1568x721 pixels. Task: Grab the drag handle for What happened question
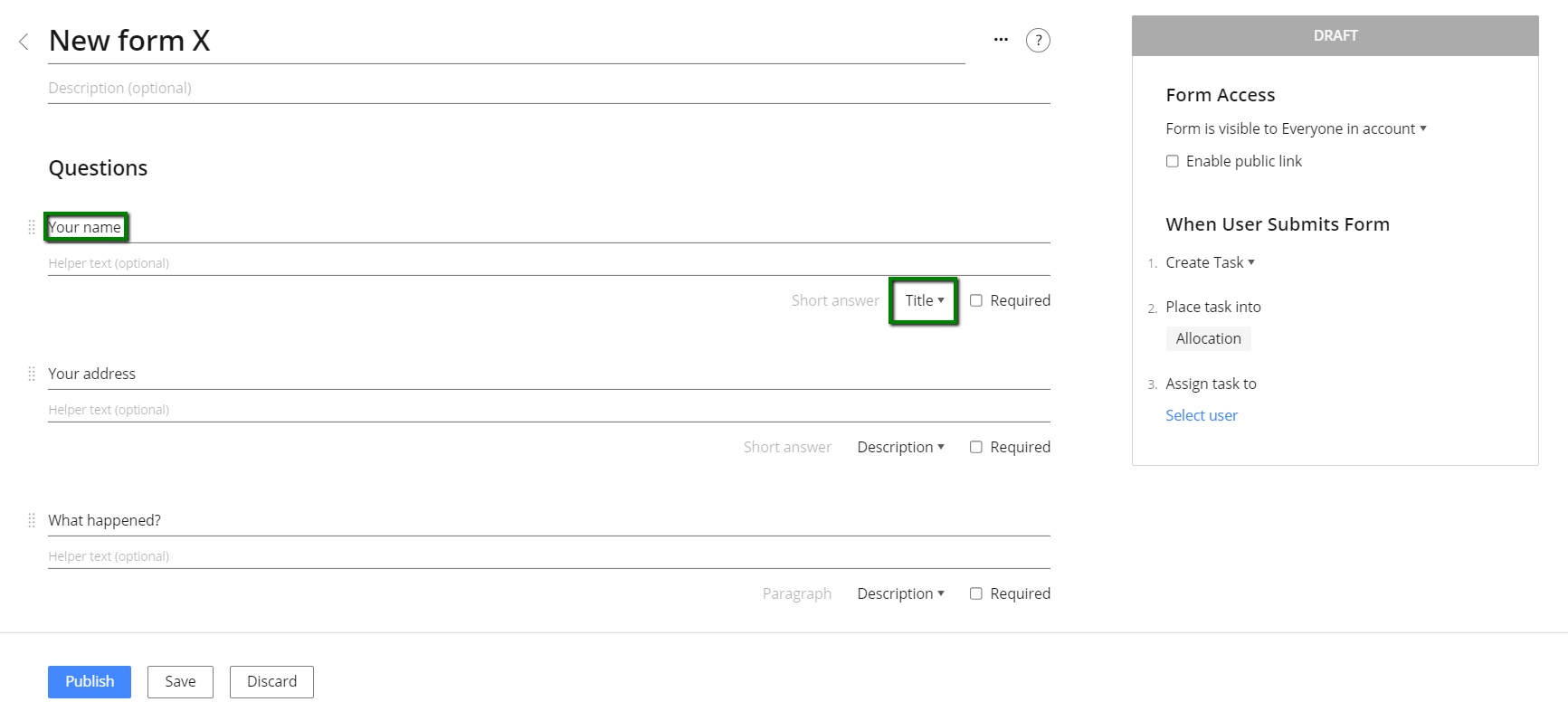pyautogui.click(x=32, y=520)
